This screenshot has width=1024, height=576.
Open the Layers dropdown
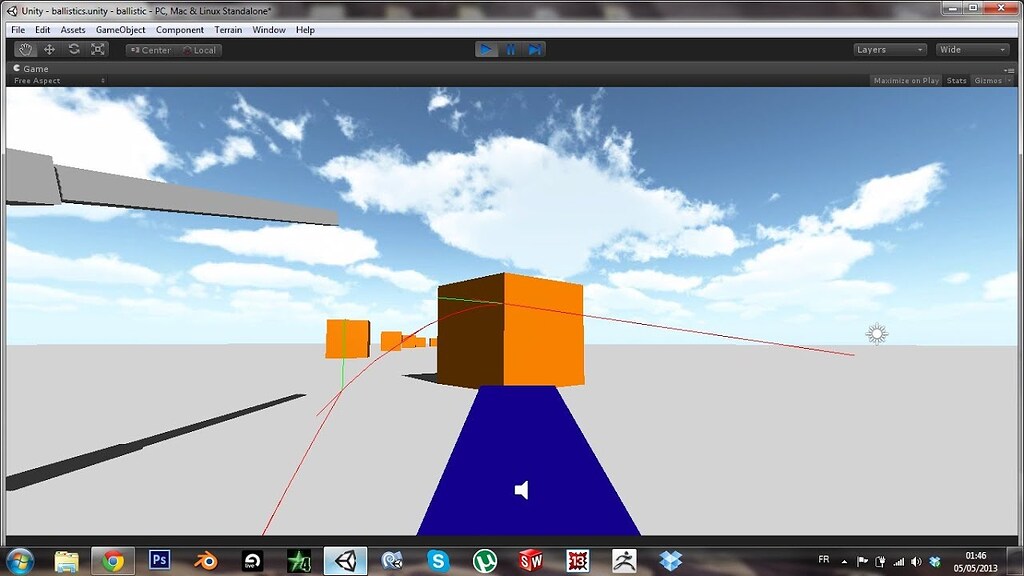click(888, 48)
